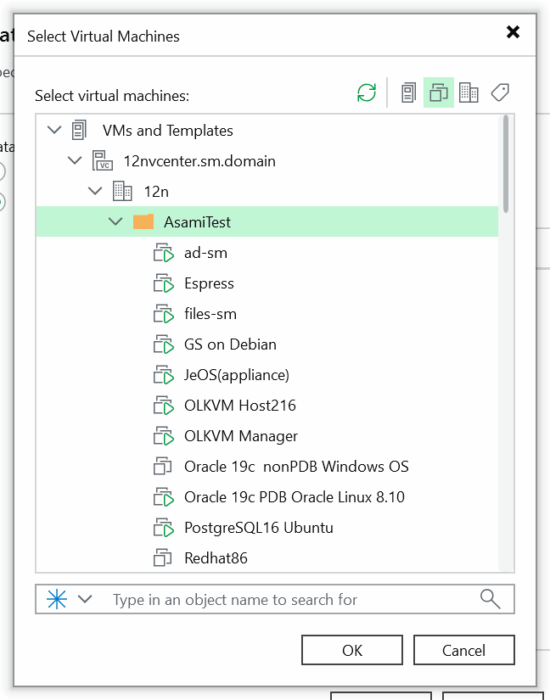
Task: Switch to Hosts and Clusters view icon
Action: (408, 93)
